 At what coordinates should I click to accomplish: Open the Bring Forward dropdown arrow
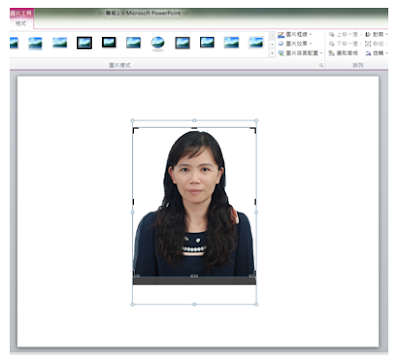[361, 35]
